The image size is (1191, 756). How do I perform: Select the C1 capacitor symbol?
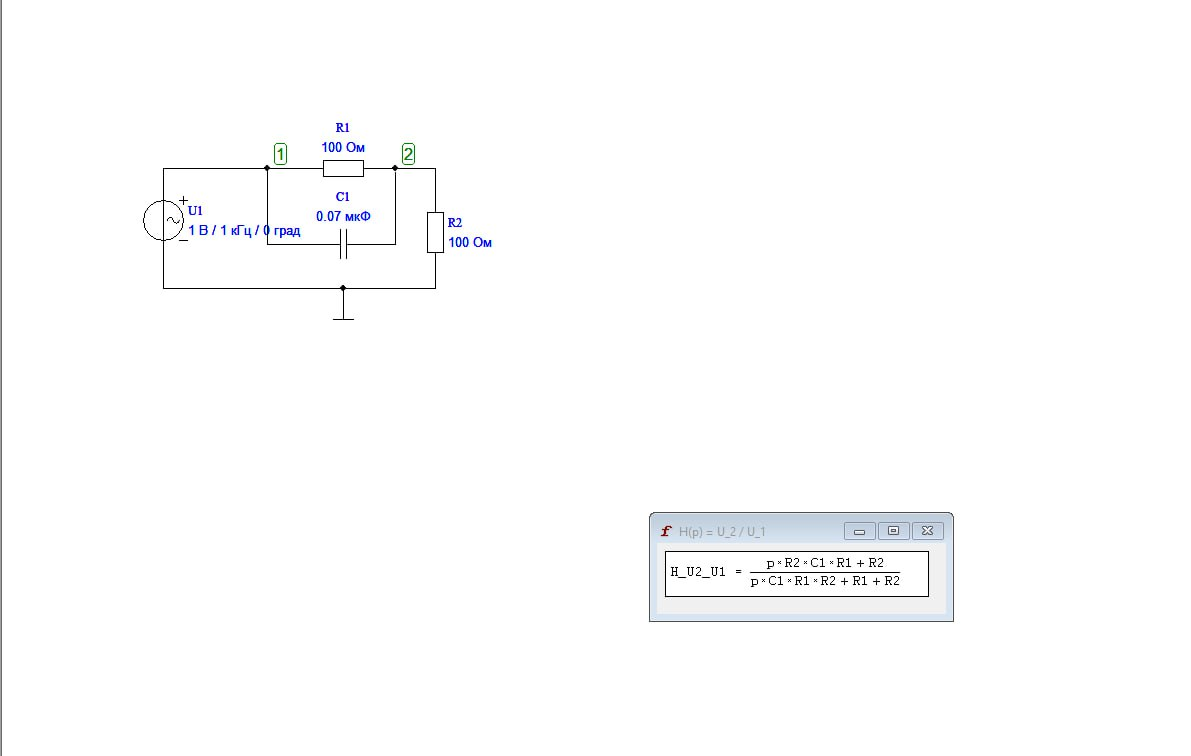(343, 244)
